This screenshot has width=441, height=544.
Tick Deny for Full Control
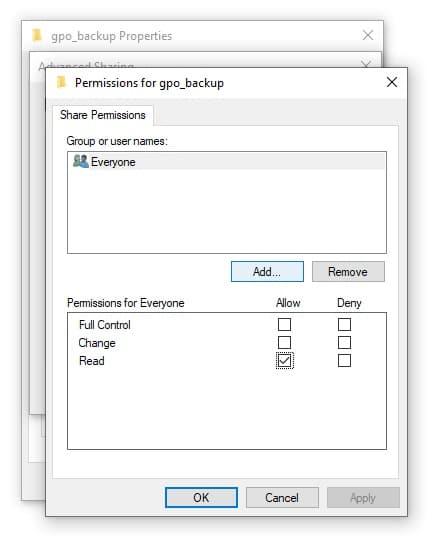(x=344, y=324)
